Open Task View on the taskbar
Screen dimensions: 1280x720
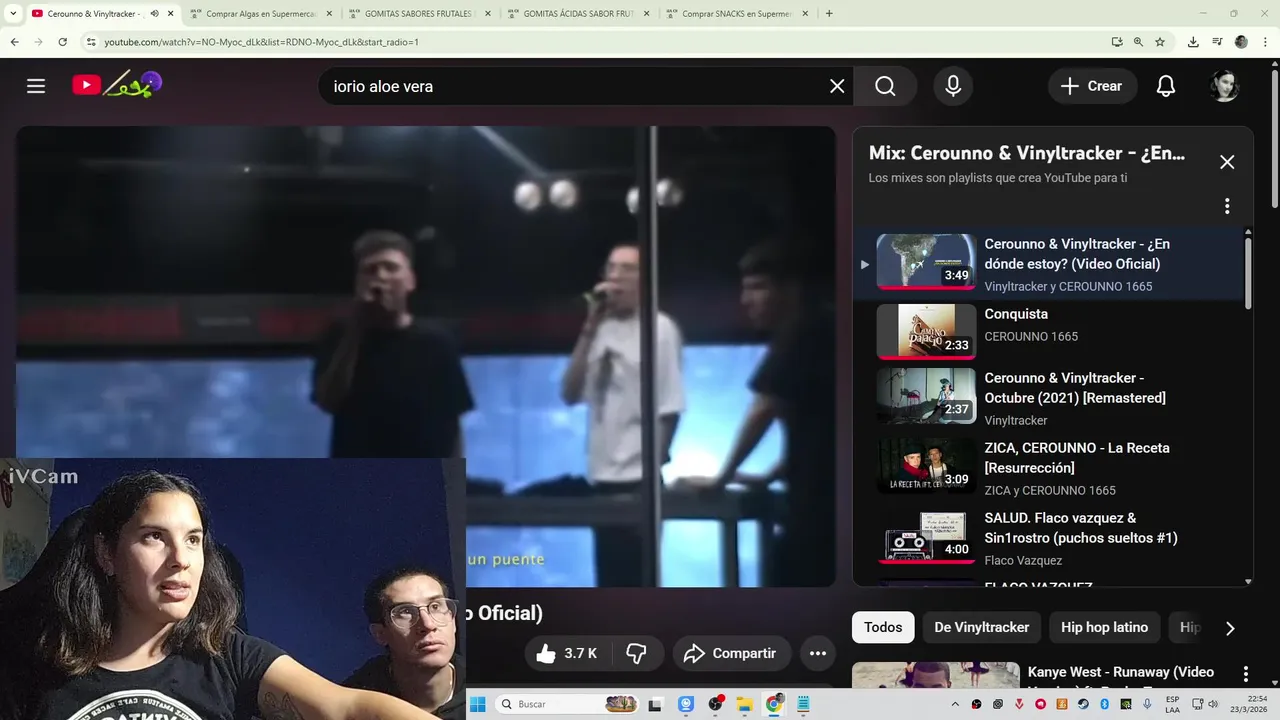click(x=655, y=705)
